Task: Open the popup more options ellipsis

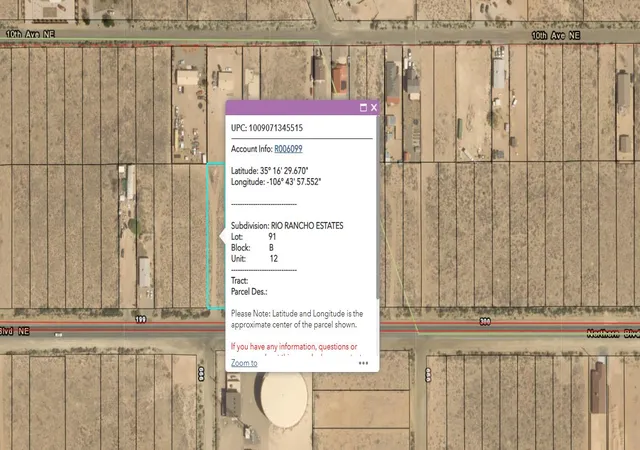Action: 363,363
